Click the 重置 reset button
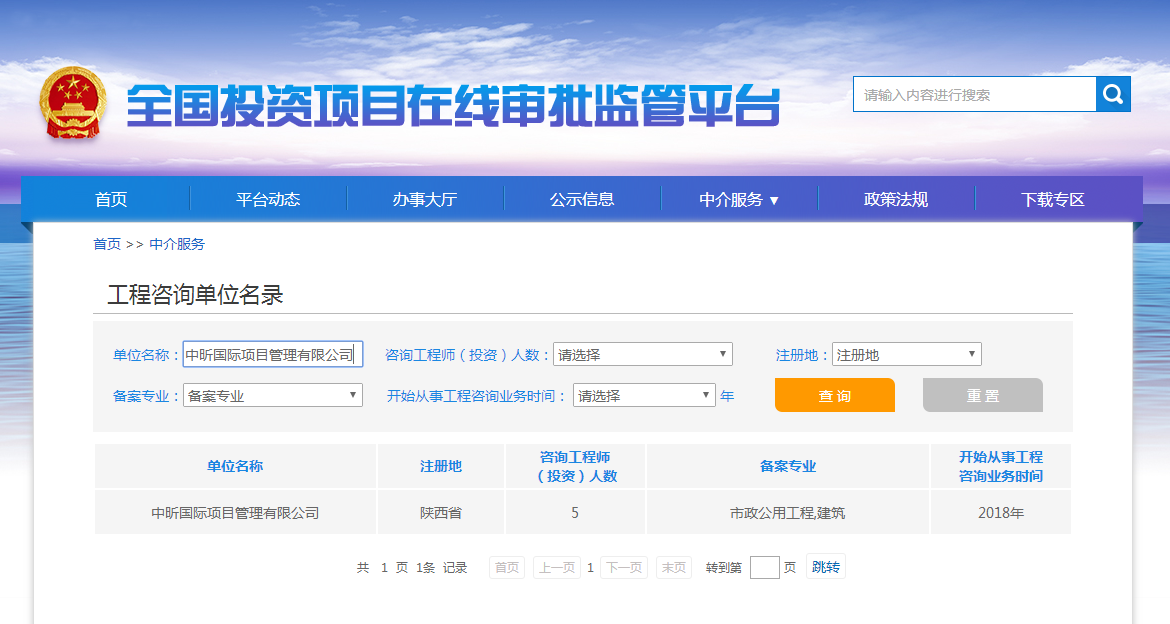This screenshot has width=1170, height=624. (x=982, y=395)
